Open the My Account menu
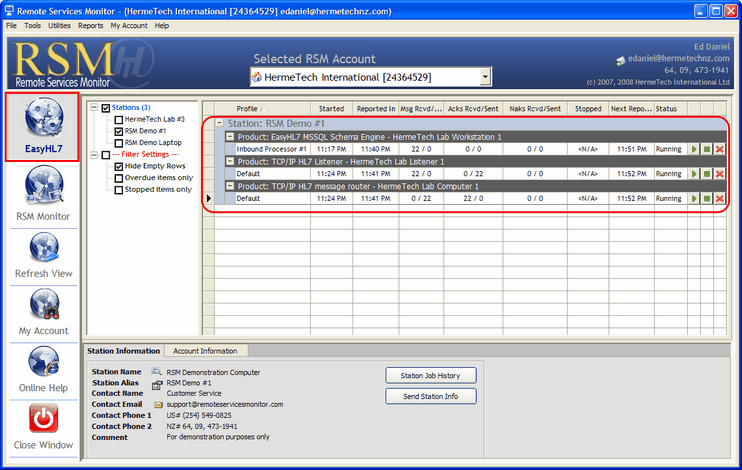The width and height of the screenshot is (742, 470). pos(129,26)
